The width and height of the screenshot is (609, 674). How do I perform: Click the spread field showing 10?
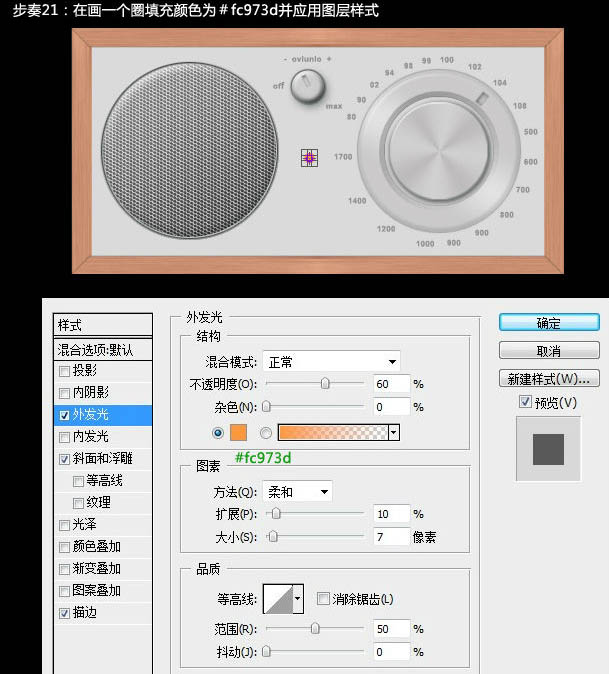click(391, 514)
